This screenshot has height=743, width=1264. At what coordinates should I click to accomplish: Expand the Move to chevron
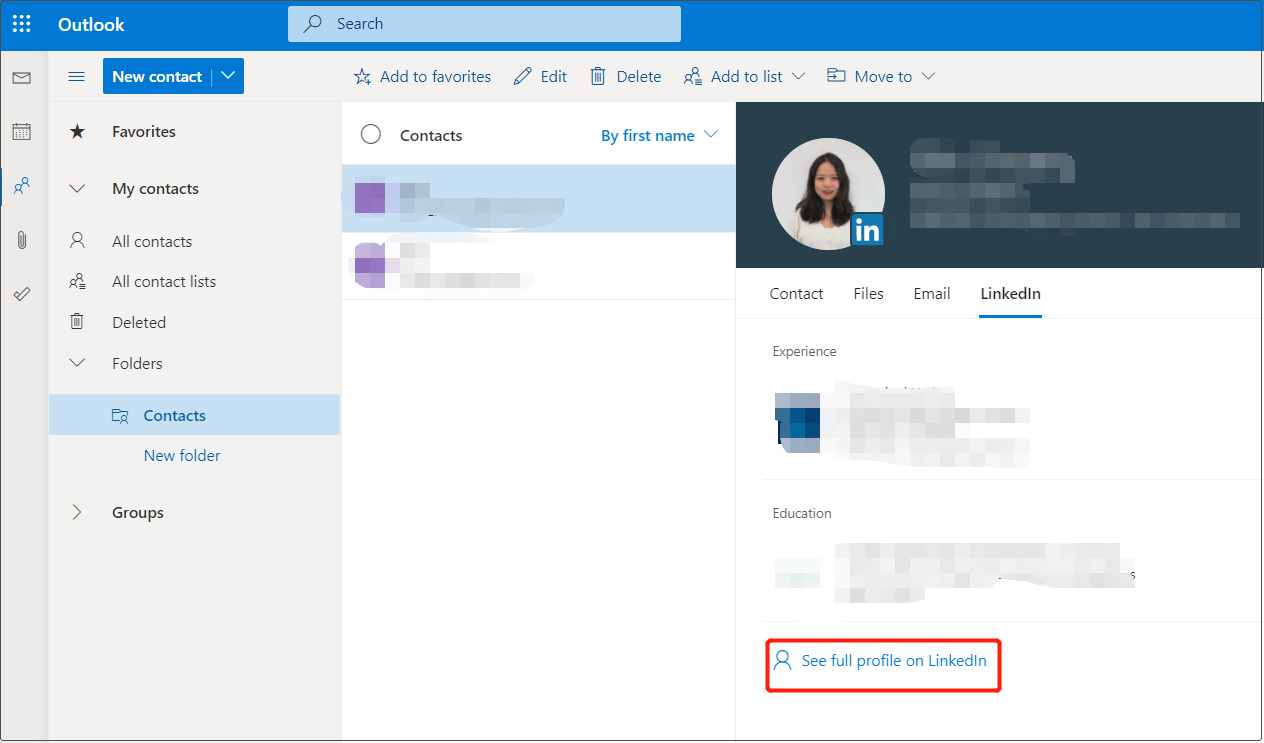(928, 76)
